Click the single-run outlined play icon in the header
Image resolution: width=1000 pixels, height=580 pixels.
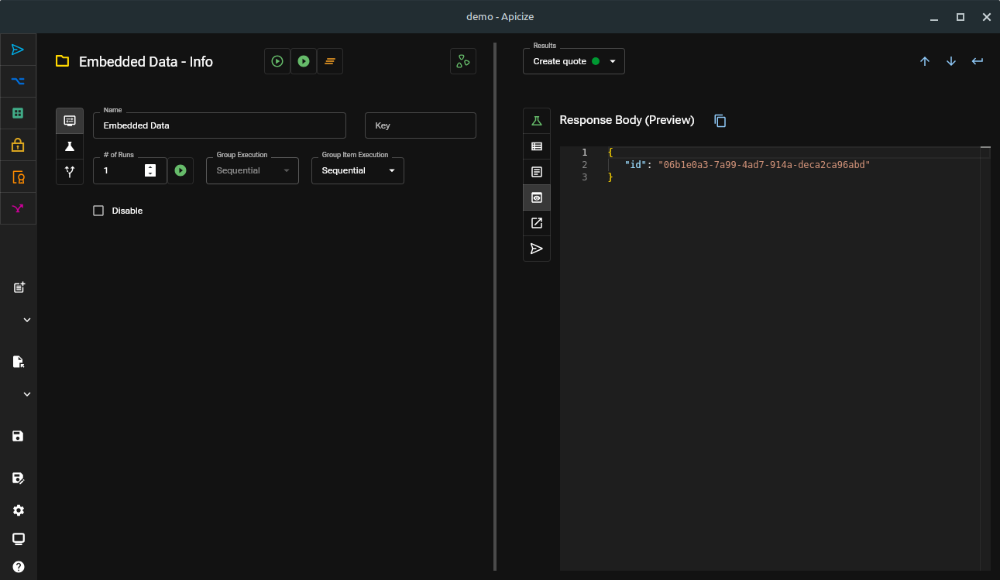(x=277, y=61)
